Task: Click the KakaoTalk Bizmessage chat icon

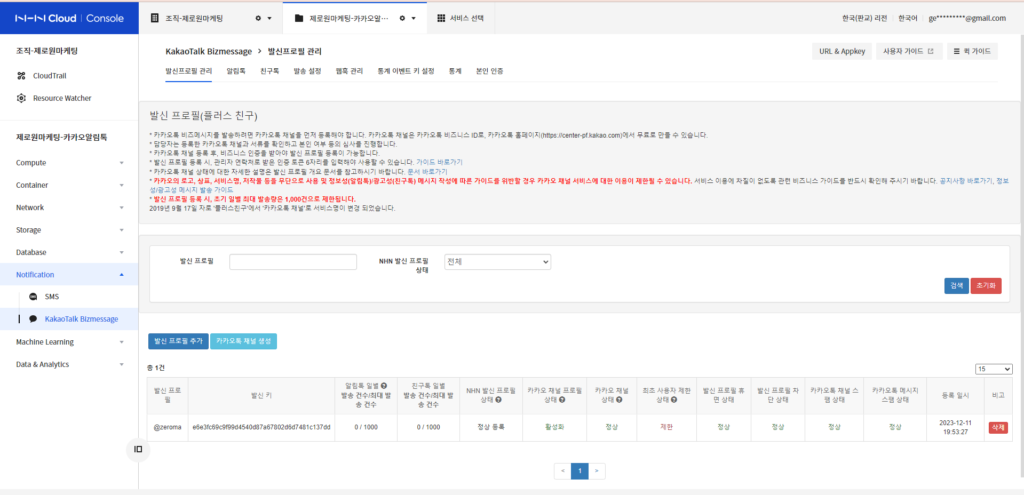Action: [33, 319]
